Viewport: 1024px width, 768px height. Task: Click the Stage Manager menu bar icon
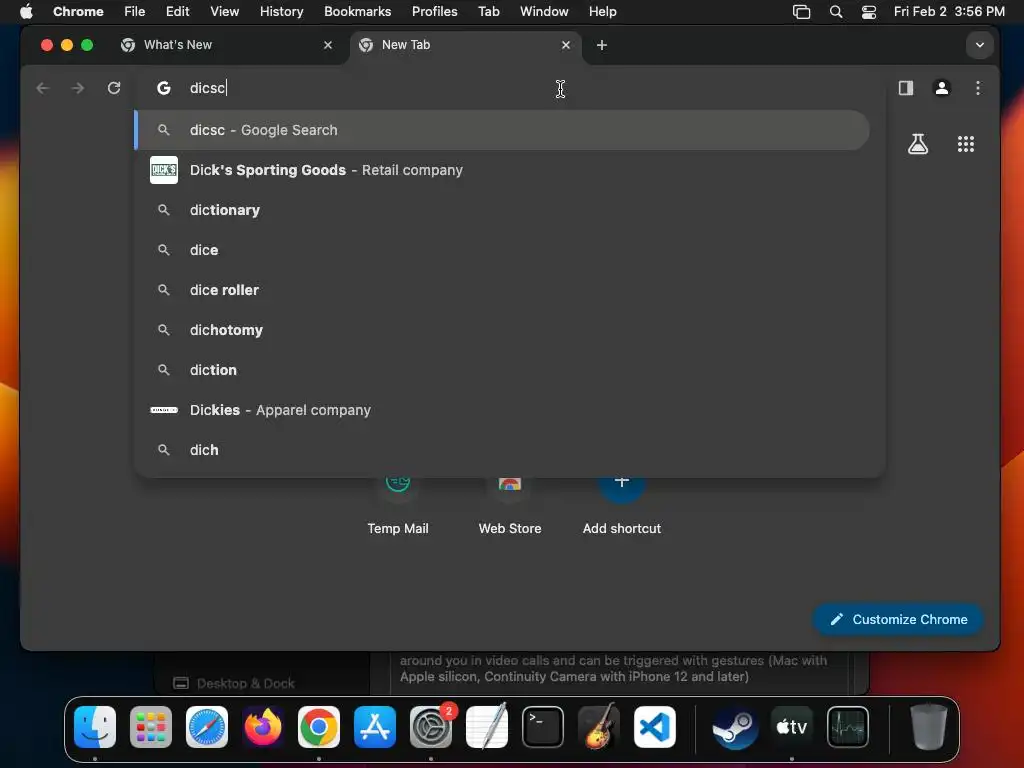(x=801, y=12)
